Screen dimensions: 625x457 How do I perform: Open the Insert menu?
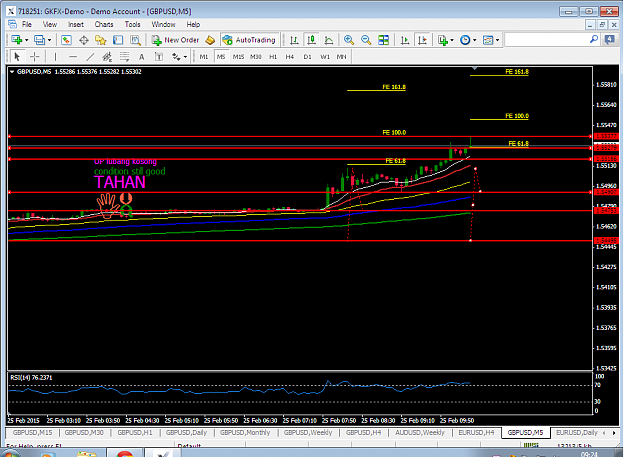coord(76,24)
